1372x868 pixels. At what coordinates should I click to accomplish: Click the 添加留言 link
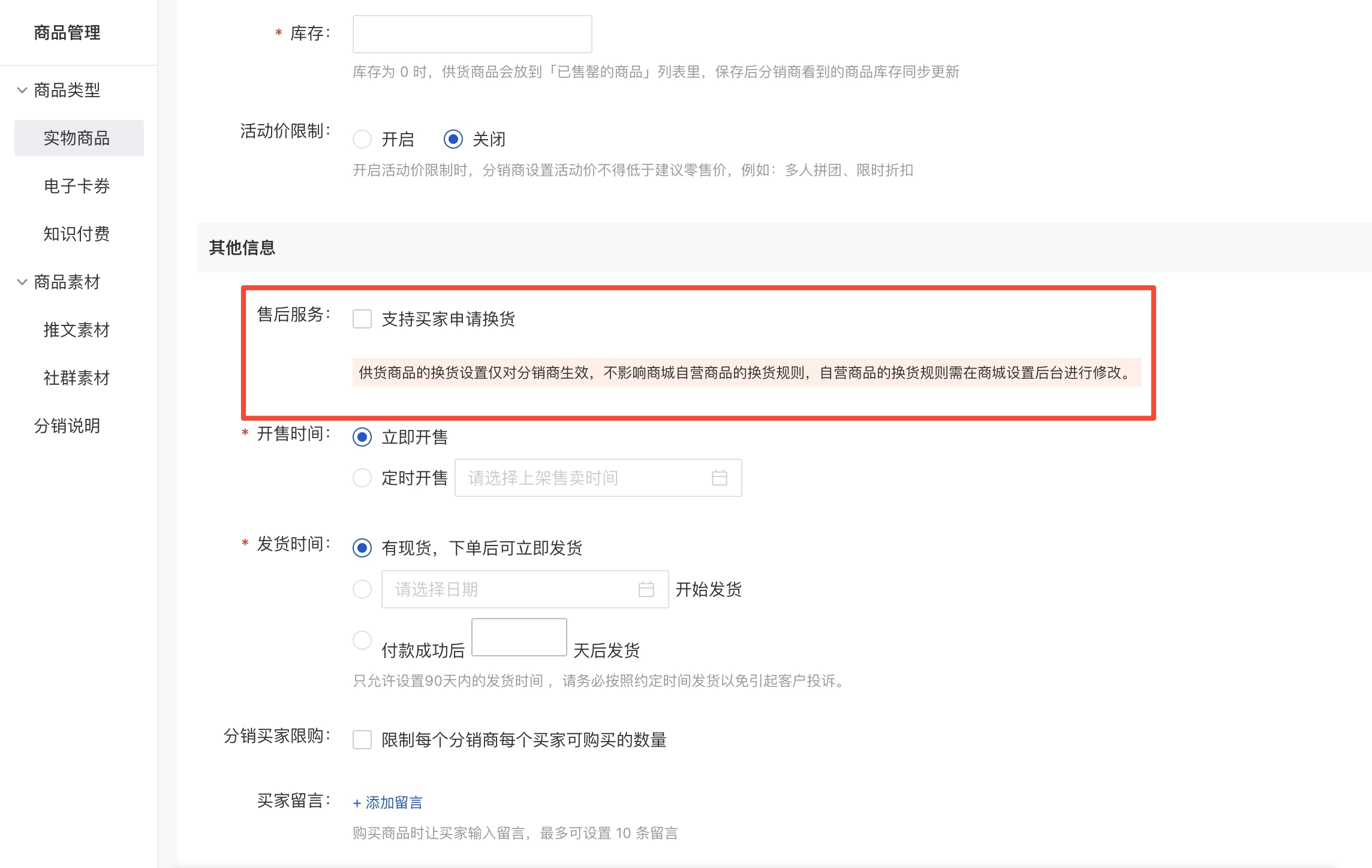point(388,803)
